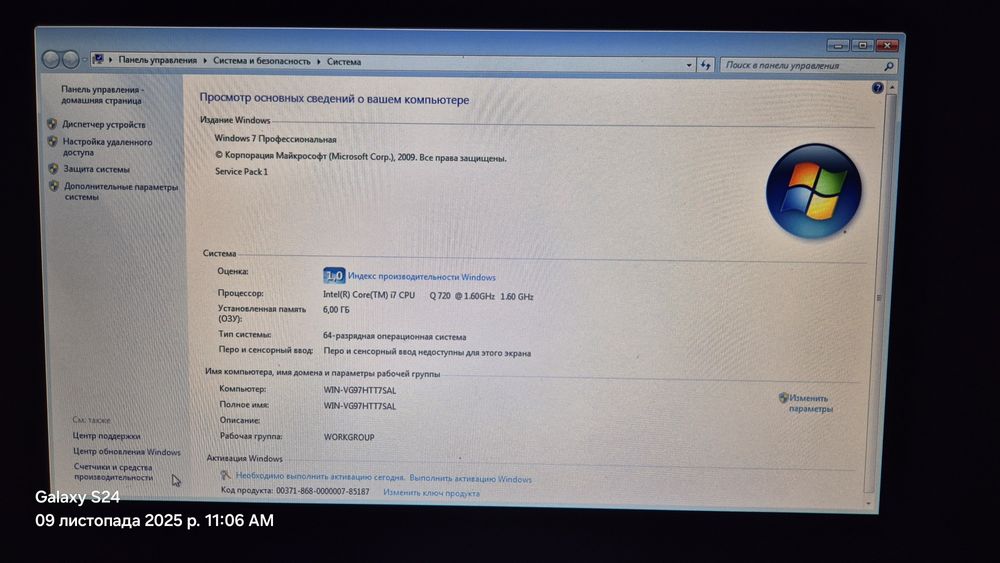The image size is (1000, 563).
Task: Open recent pages dropdown arrow
Action: 85,60
